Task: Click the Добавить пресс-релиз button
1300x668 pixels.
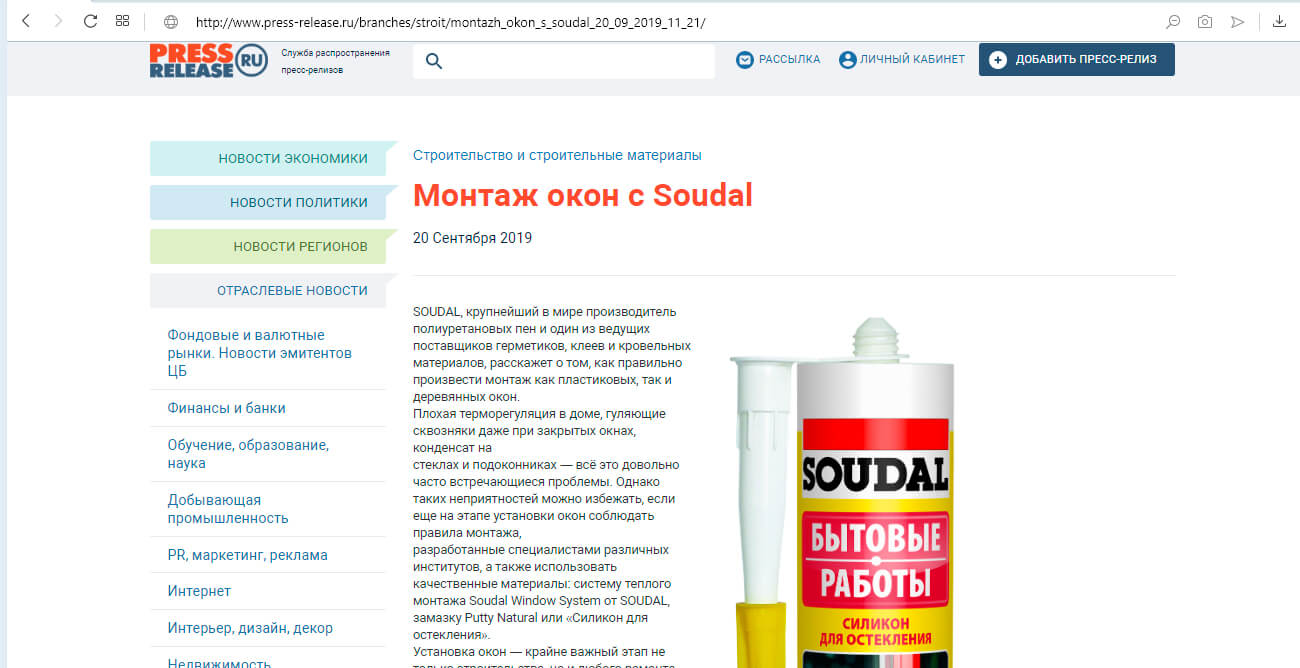Action: coord(1077,60)
